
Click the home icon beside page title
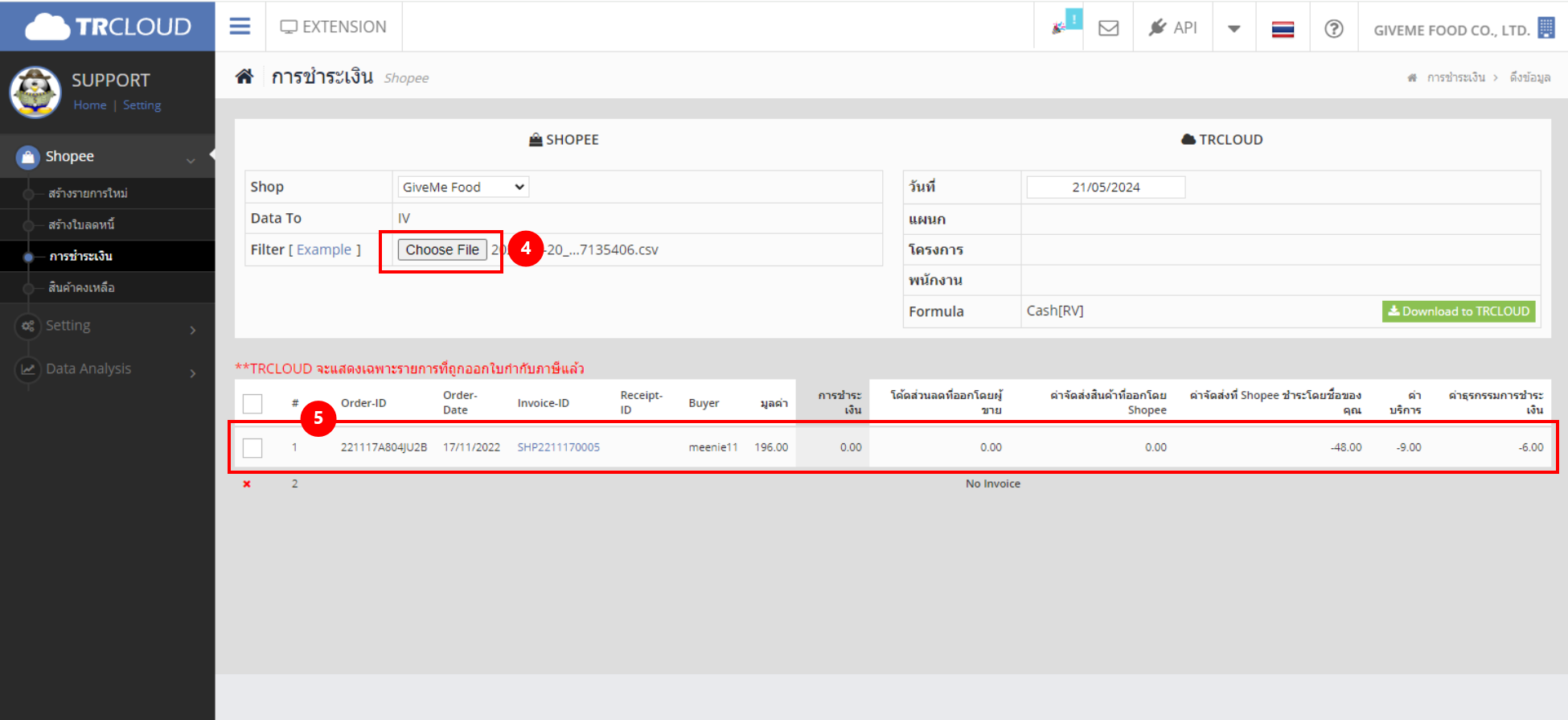pyautogui.click(x=244, y=76)
